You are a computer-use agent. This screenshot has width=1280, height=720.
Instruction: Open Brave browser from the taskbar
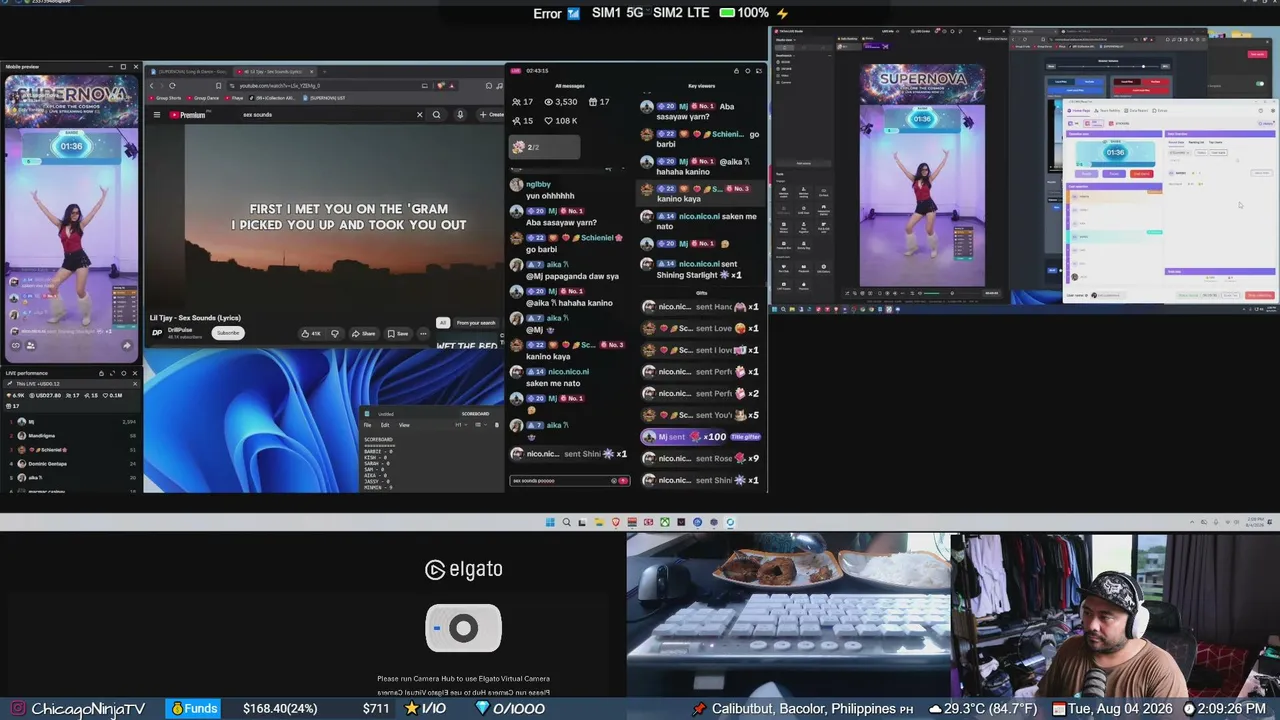[x=615, y=522]
